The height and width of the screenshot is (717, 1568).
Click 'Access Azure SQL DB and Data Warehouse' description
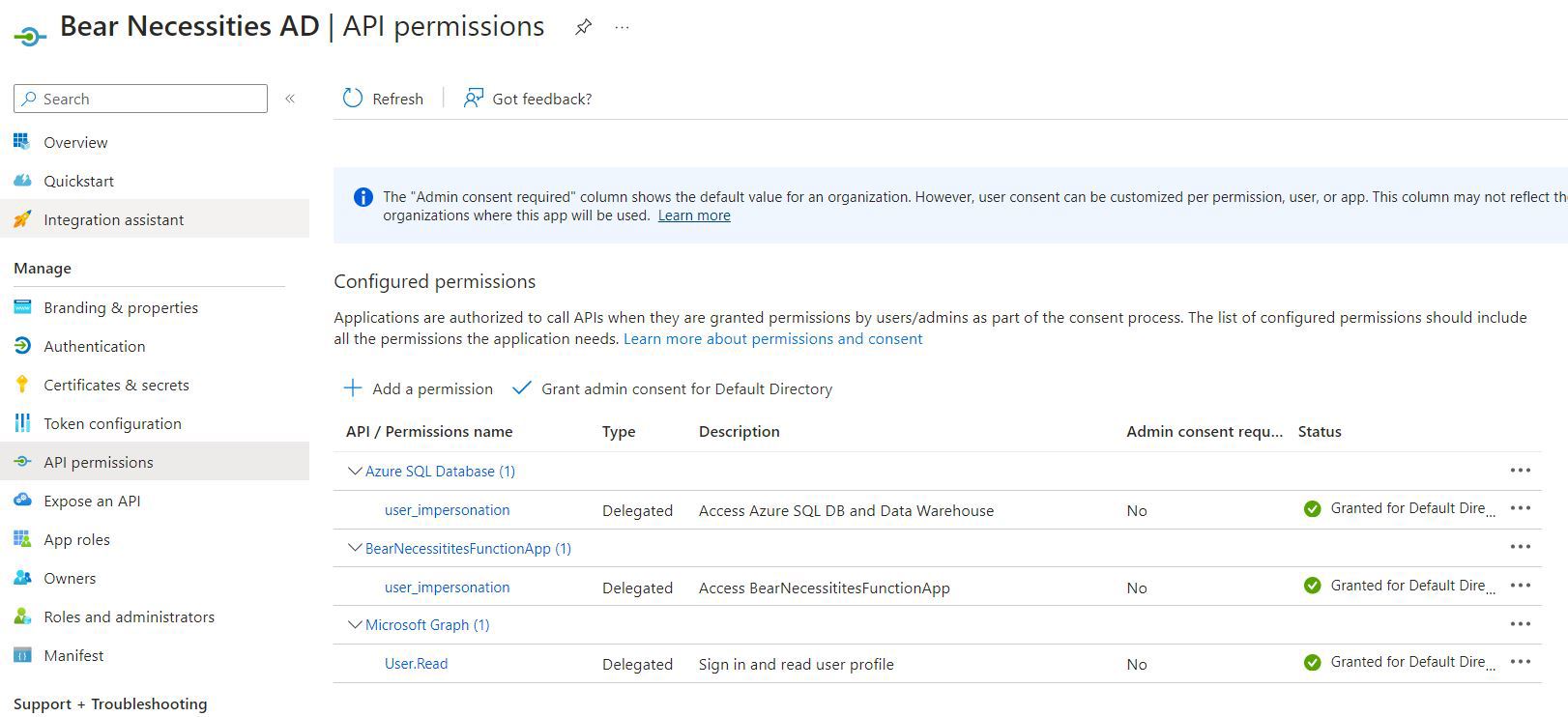point(846,510)
